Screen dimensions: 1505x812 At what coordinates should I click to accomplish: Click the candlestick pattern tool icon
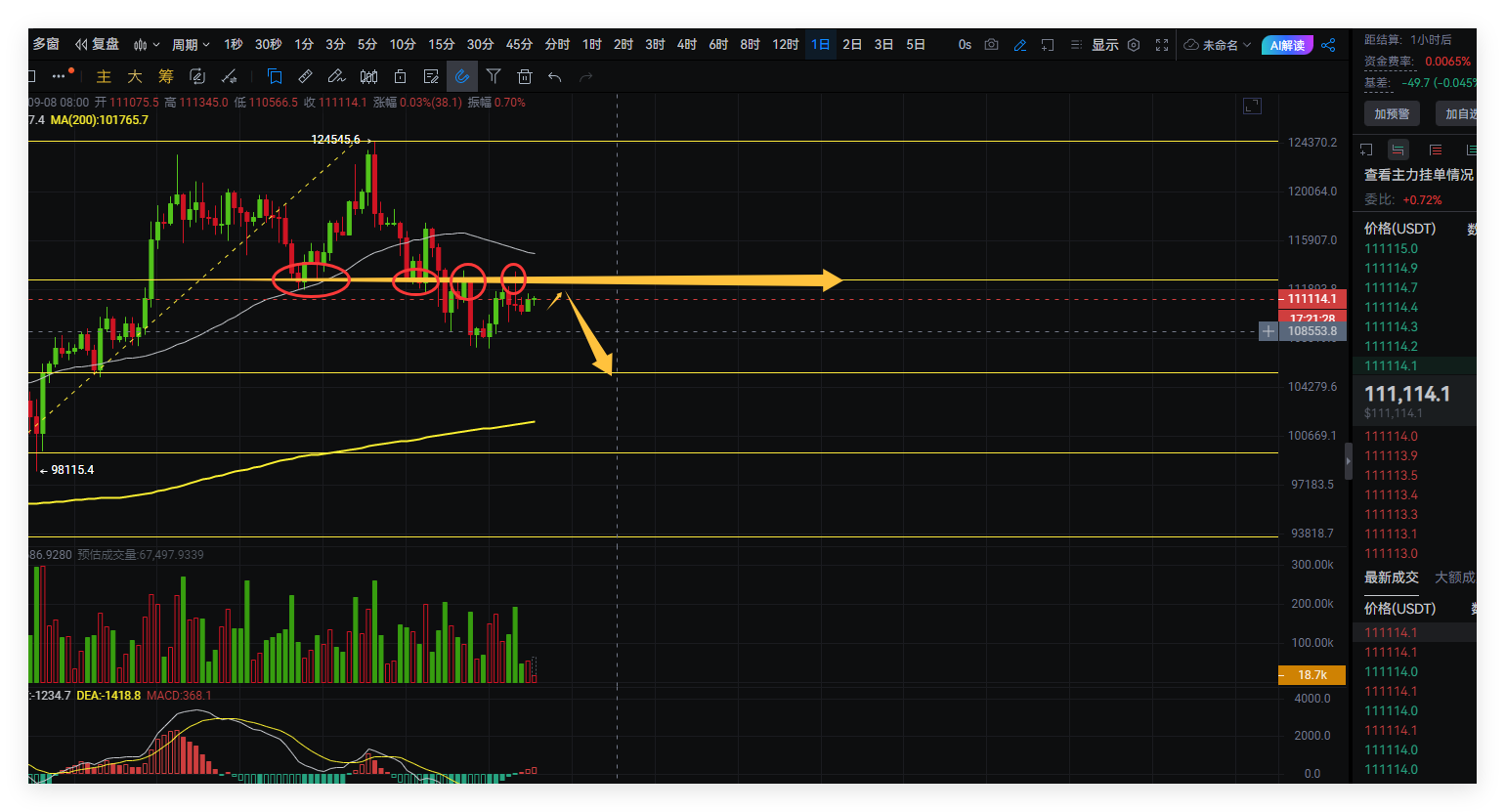click(x=368, y=76)
